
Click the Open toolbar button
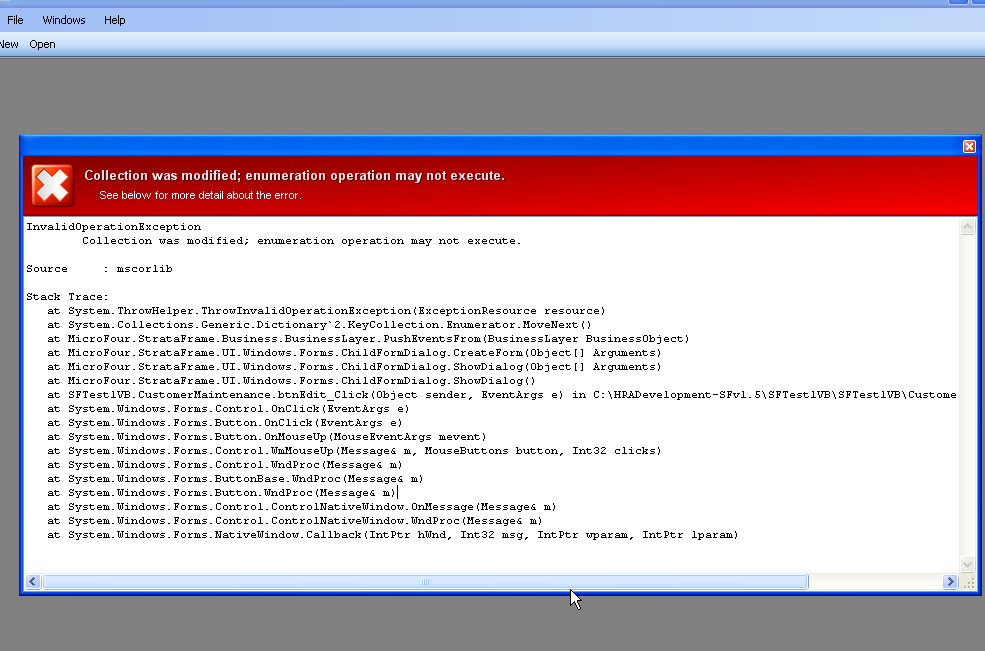coord(42,44)
